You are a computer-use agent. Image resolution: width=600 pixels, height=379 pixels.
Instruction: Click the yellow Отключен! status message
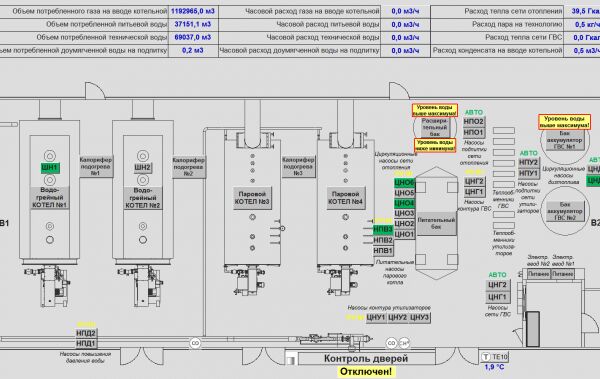366,372
